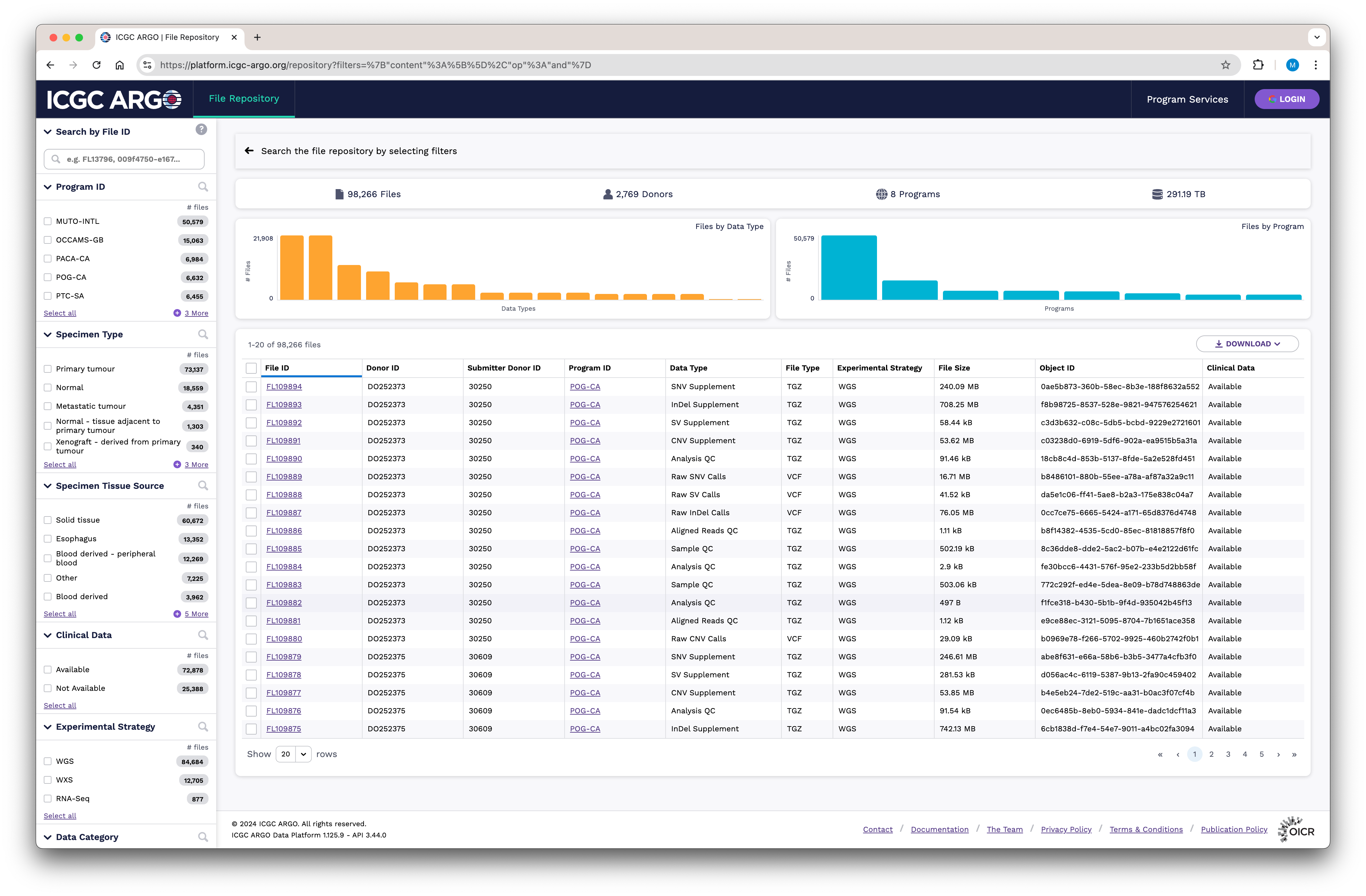The height and width of the screenshot is (896, 1366).
Task: Bookmark this page with the star icon
Action: (x=1225, y=65)
